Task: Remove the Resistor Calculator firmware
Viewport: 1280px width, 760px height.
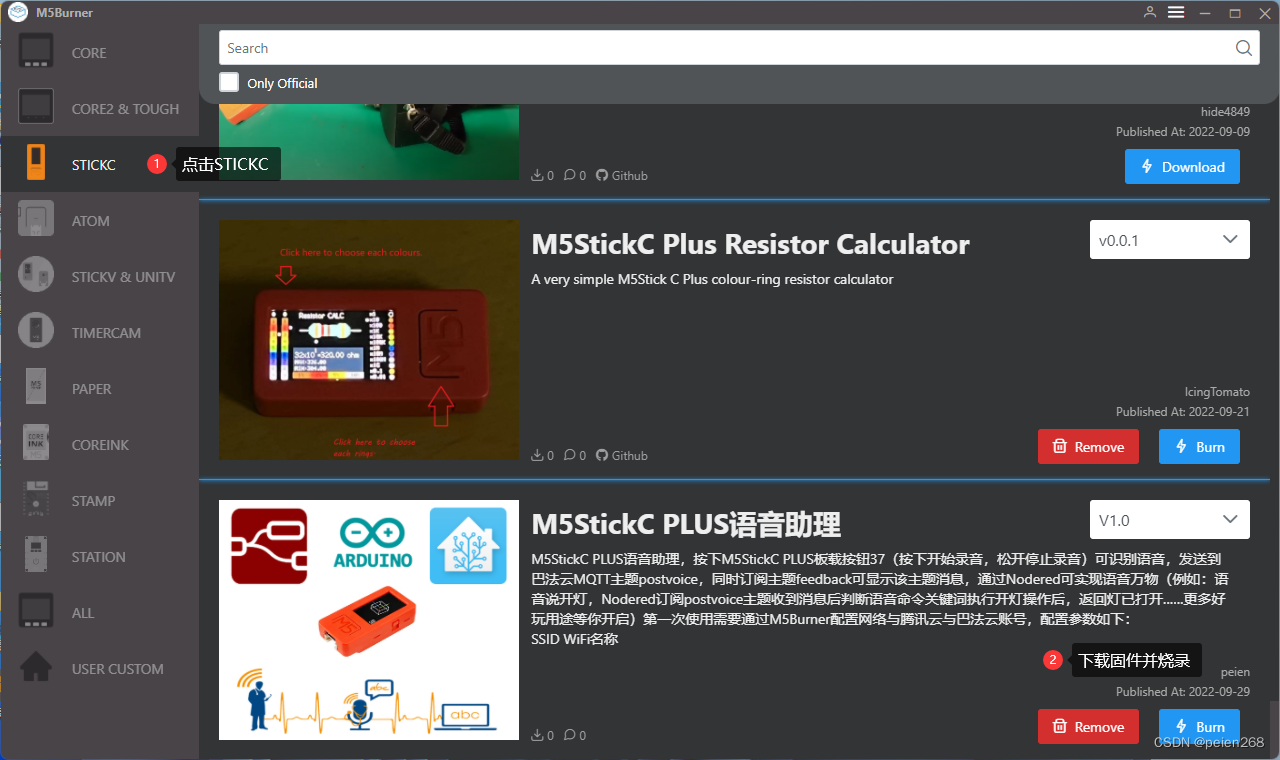Action: [1088, 447]
